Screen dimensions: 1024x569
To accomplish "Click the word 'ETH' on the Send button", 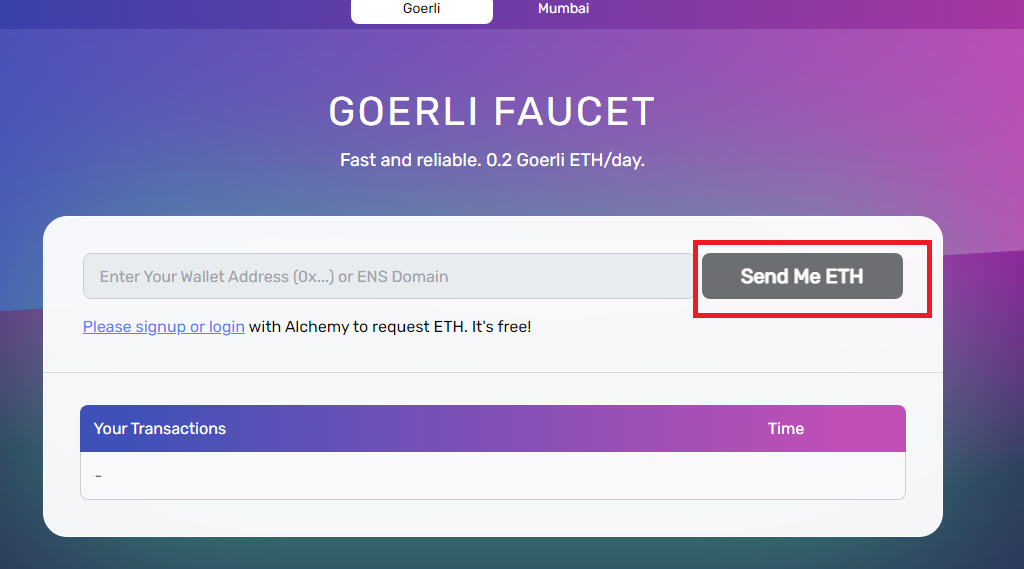I will (844, 276).
